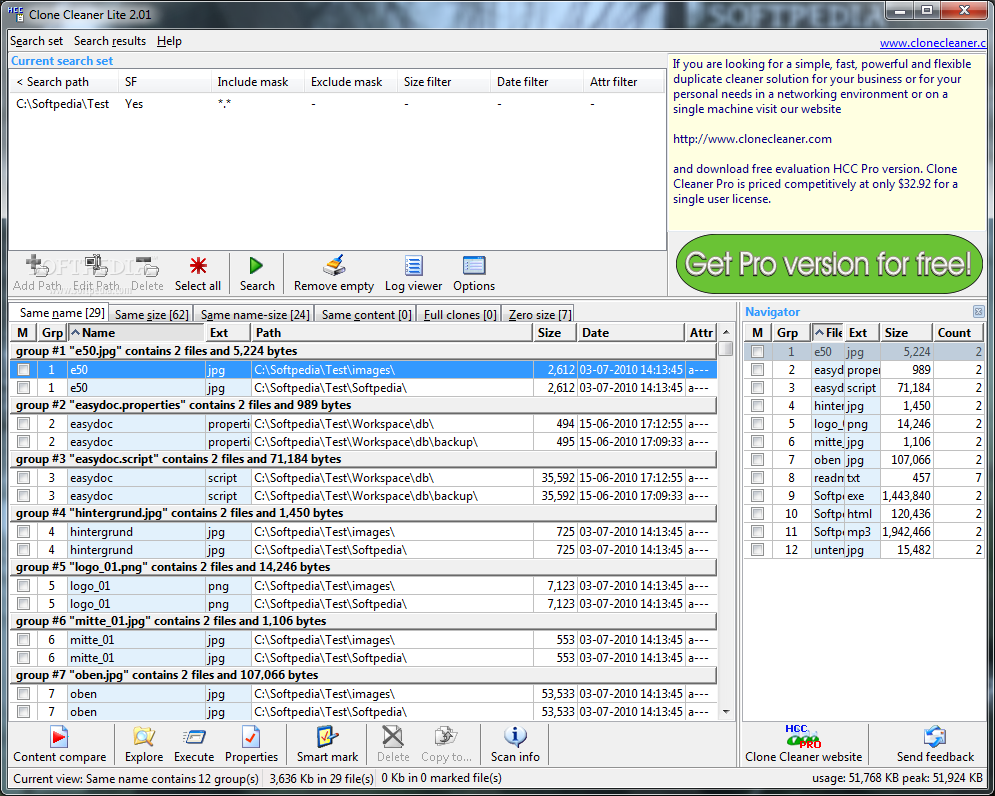Click Get Pro version for free button
995x796 pixels.
[x=829, y=264]
